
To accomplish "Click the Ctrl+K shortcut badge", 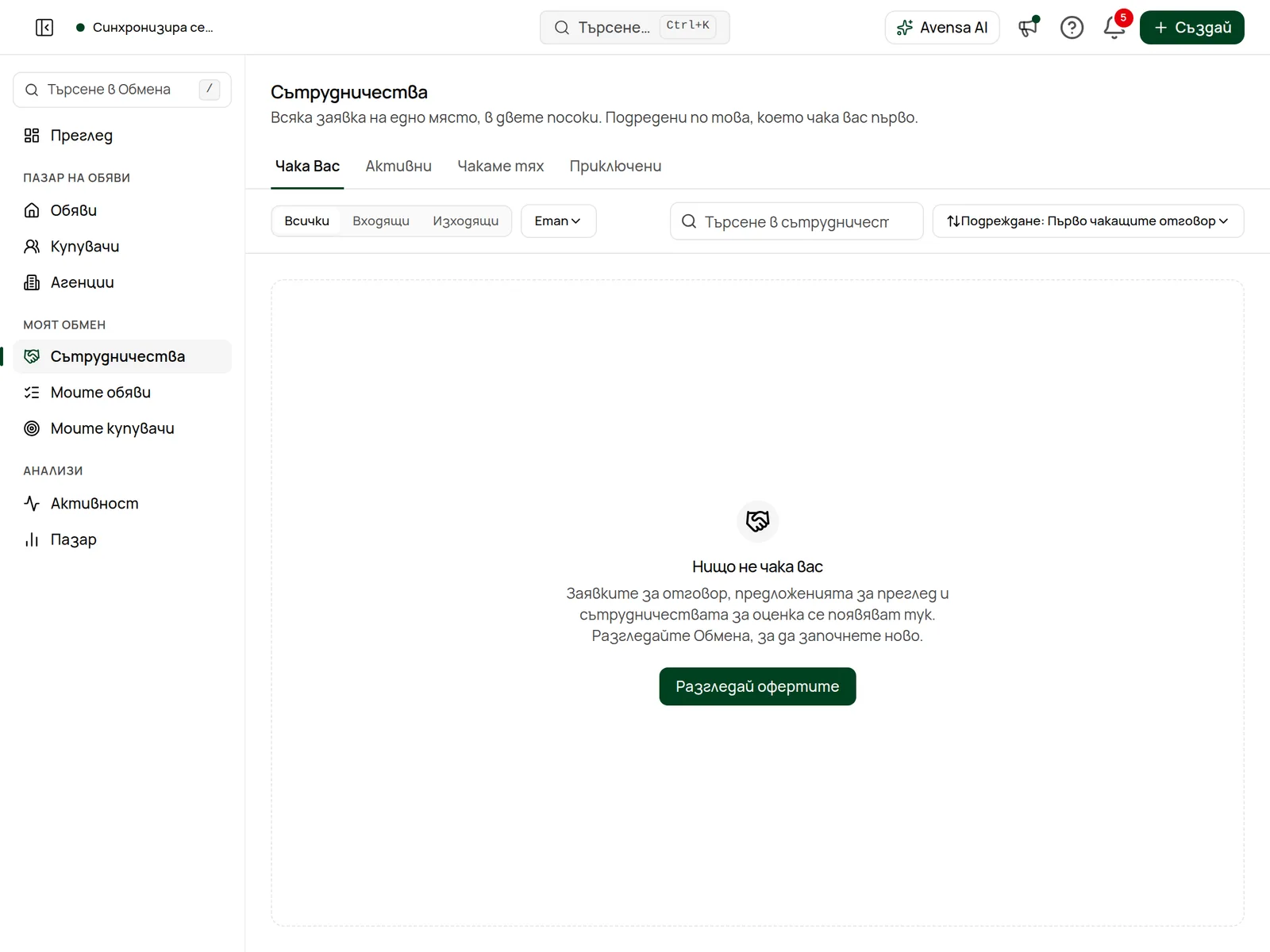I will (x=687, y=26).
